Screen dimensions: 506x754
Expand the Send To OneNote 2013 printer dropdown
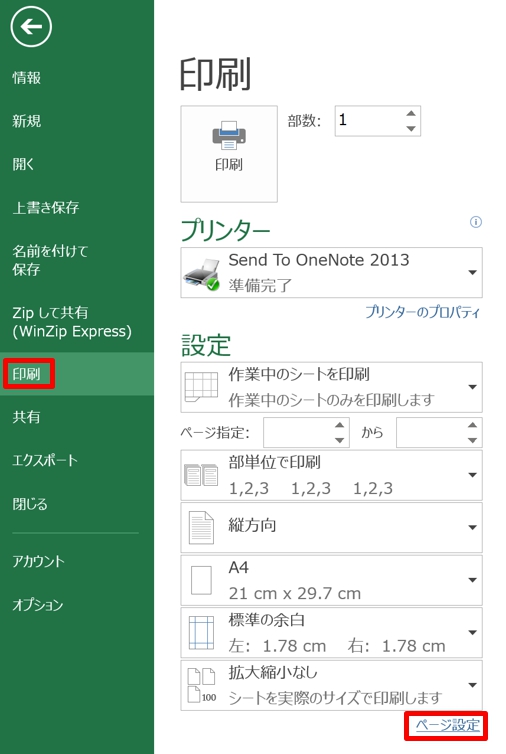[x=472, y=273]
